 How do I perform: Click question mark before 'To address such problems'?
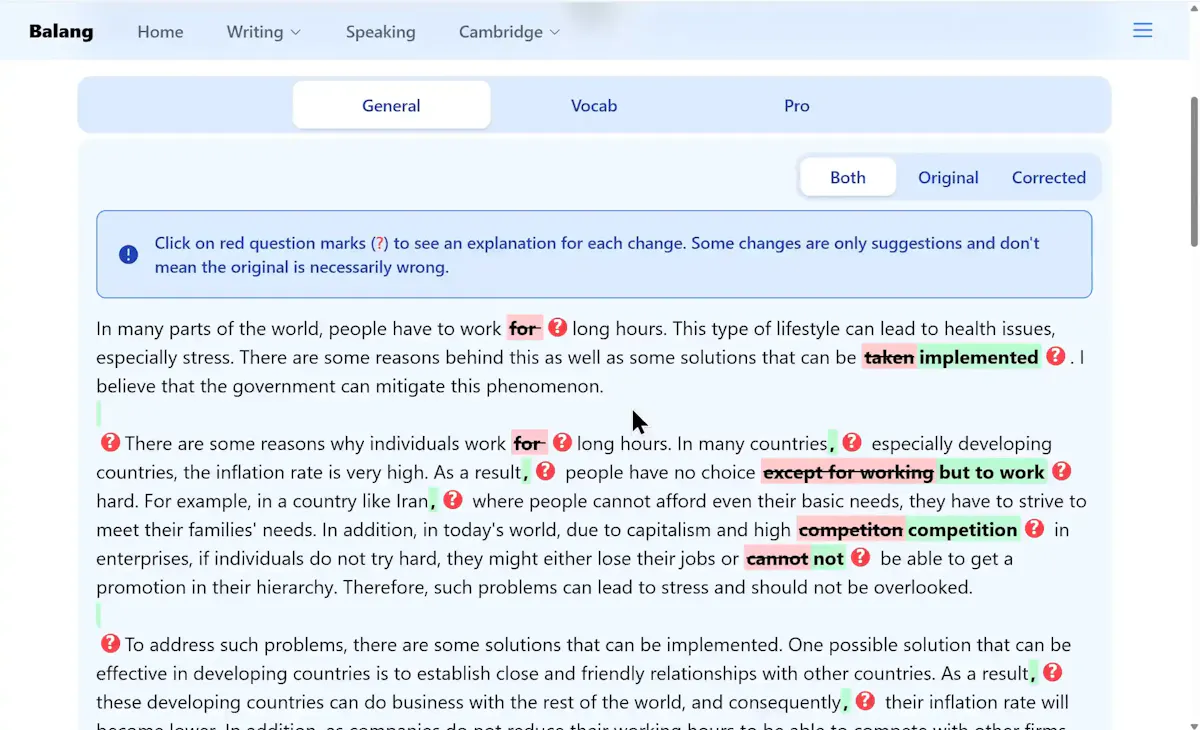[110, 644]
